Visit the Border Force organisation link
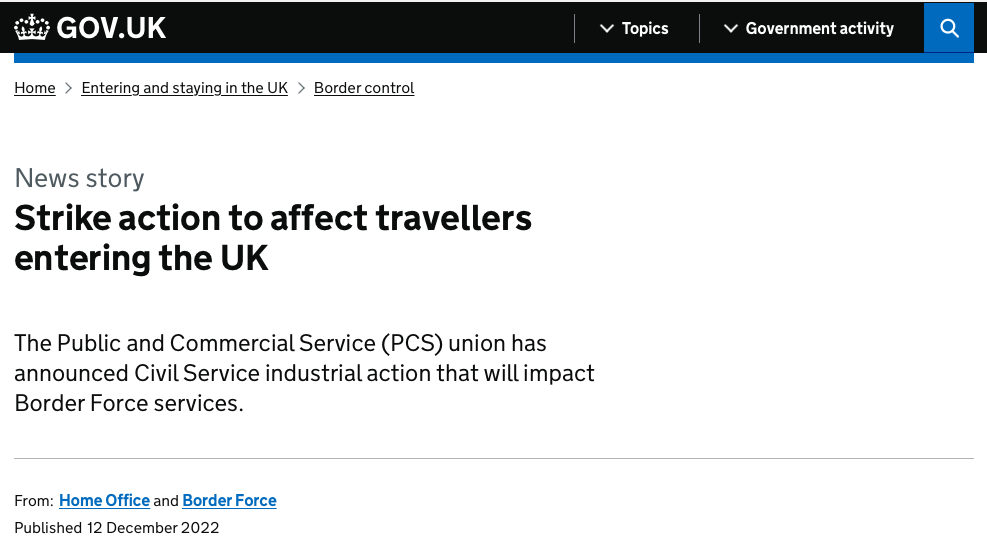The height and width of the screenshot is (555, 987). [x=229, y=500]
